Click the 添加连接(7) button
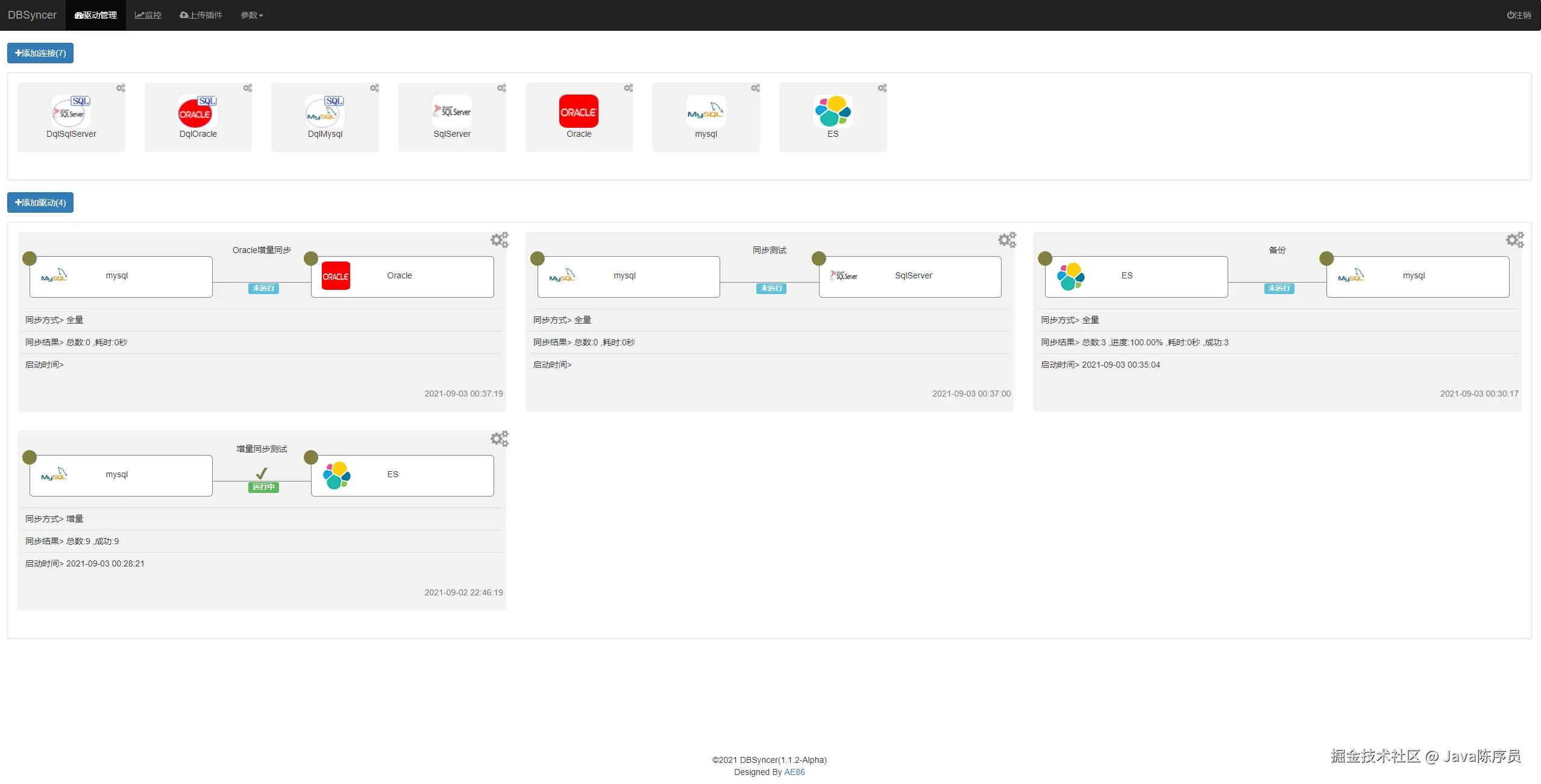The width and height of the screenshot is (1541, 784). tap(40, 53)
